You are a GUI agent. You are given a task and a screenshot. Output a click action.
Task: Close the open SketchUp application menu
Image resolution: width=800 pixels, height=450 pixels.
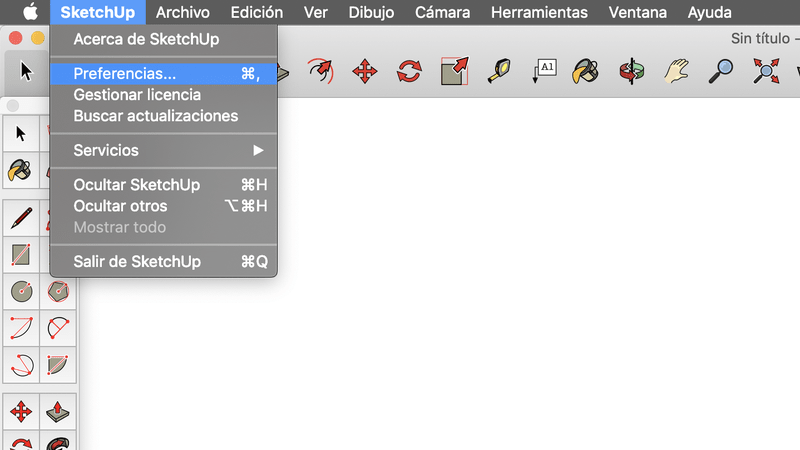tap(97, 12)
